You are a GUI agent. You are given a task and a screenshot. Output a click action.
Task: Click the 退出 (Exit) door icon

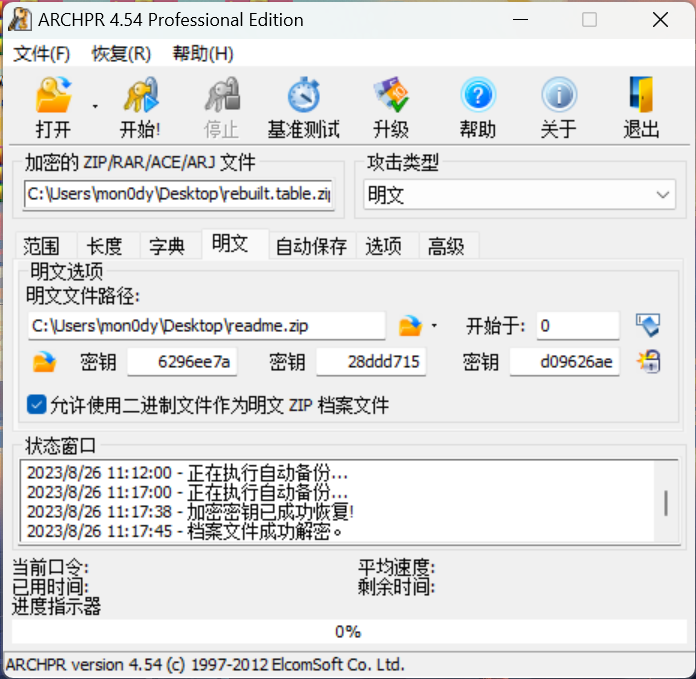[x=641, y=95]
